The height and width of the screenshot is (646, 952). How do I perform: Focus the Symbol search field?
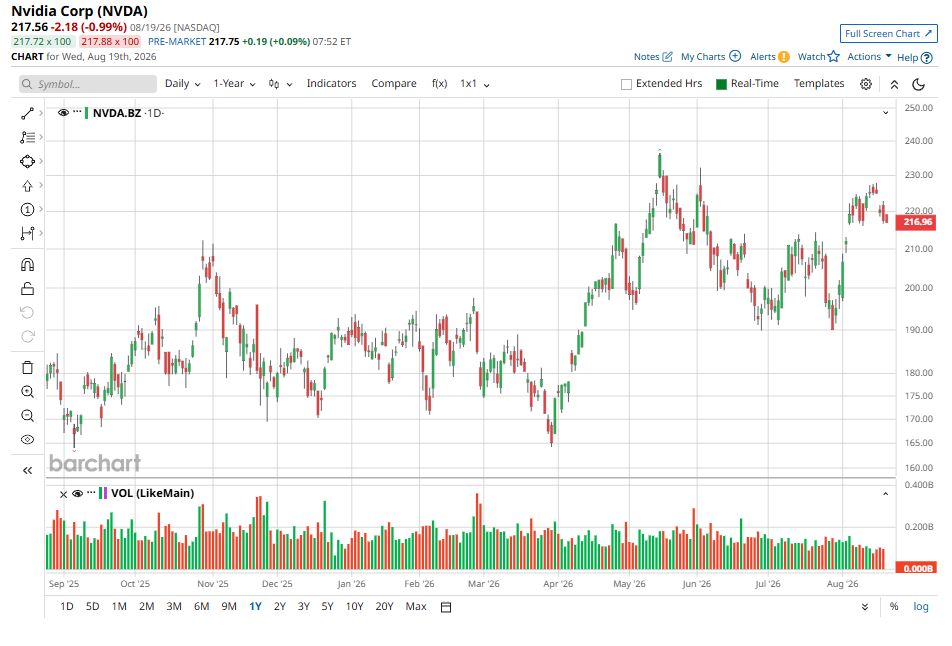87,84
